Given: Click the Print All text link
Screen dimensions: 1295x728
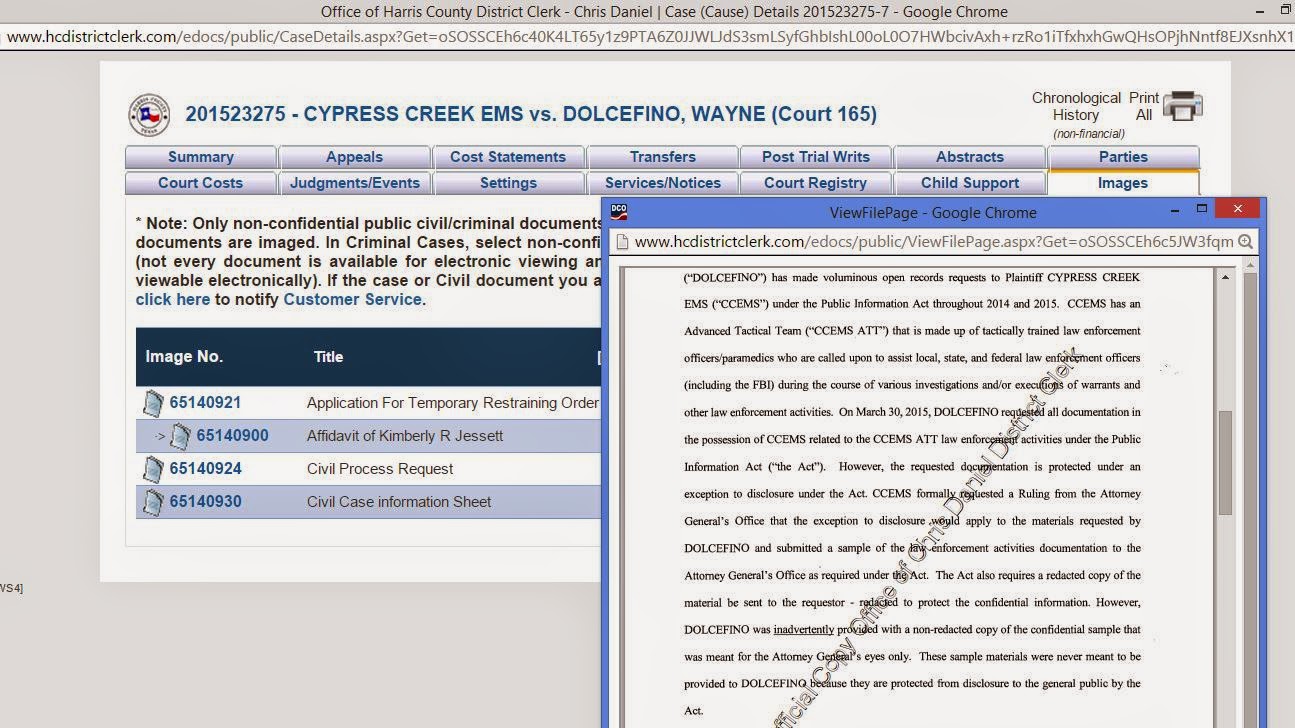Looking at the screenshot, I should click(1144, 107).
